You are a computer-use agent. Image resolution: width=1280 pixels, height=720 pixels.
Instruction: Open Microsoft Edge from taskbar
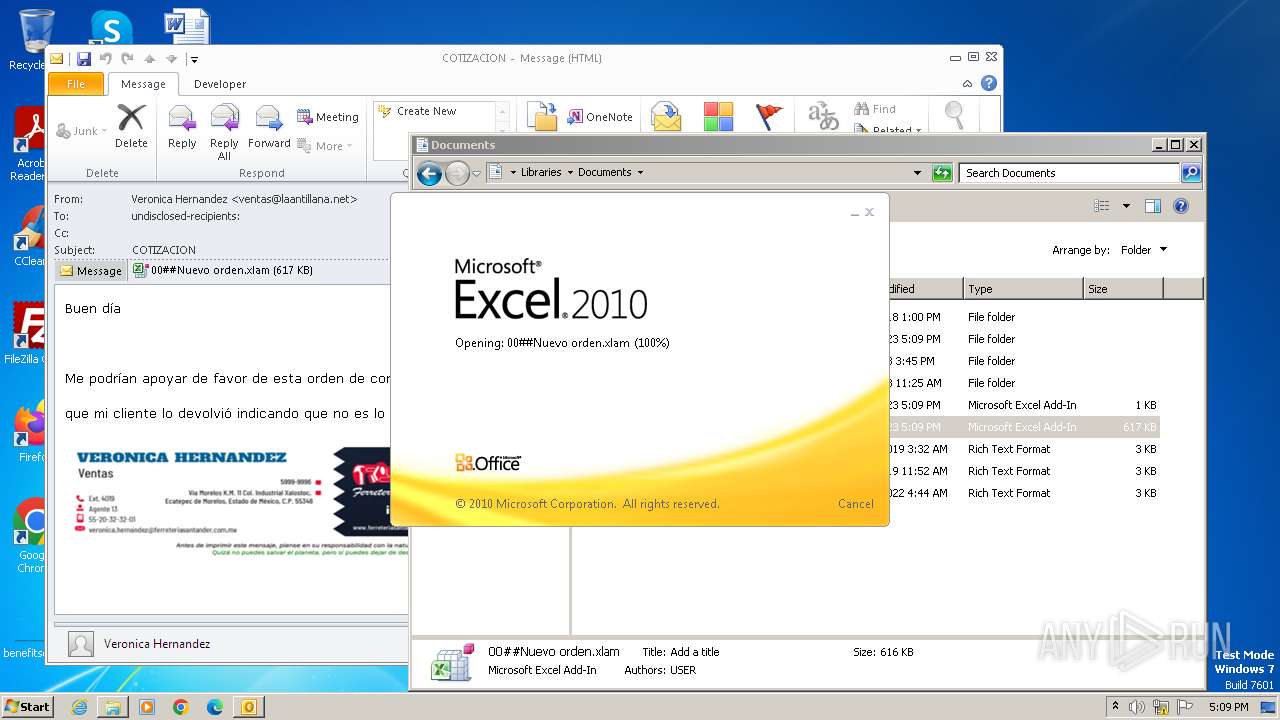(215, 707)
